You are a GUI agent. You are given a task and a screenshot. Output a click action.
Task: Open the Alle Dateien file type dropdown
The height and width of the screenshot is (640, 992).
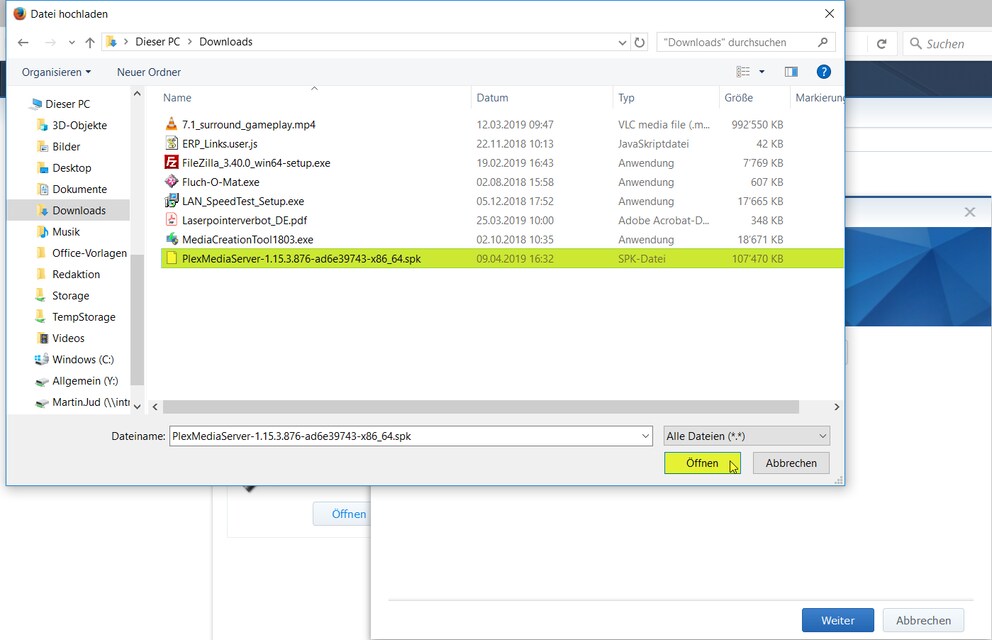tap(747, 436)
